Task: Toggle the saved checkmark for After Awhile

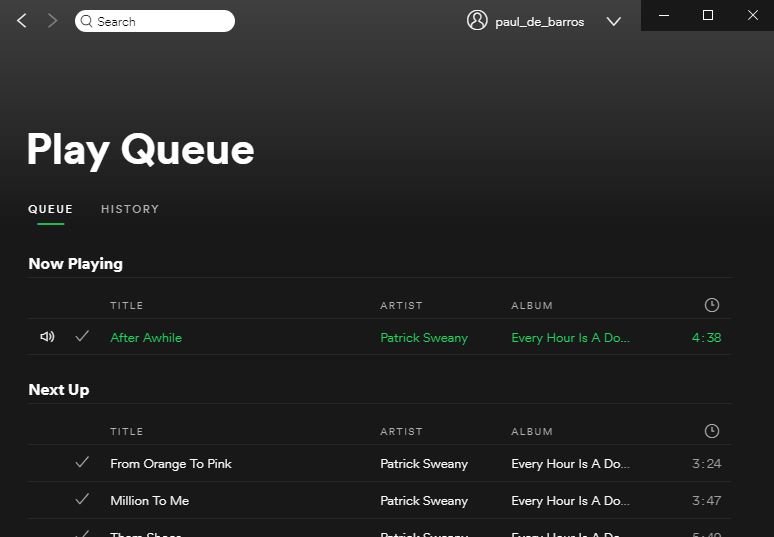Action: pyautogui.click(x=82, y=337)
